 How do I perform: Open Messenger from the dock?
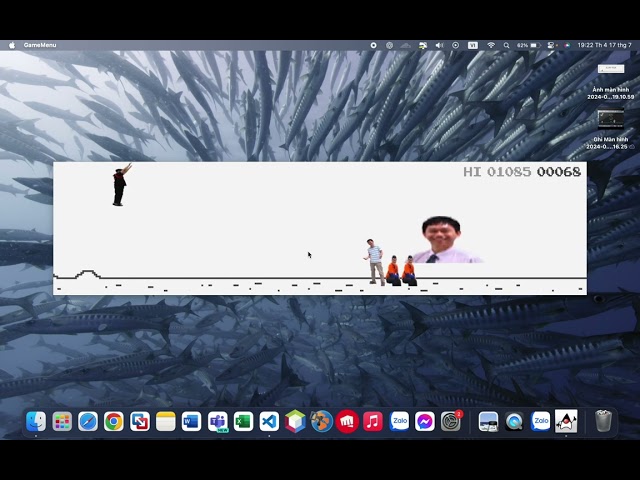[x=425, y=422]
